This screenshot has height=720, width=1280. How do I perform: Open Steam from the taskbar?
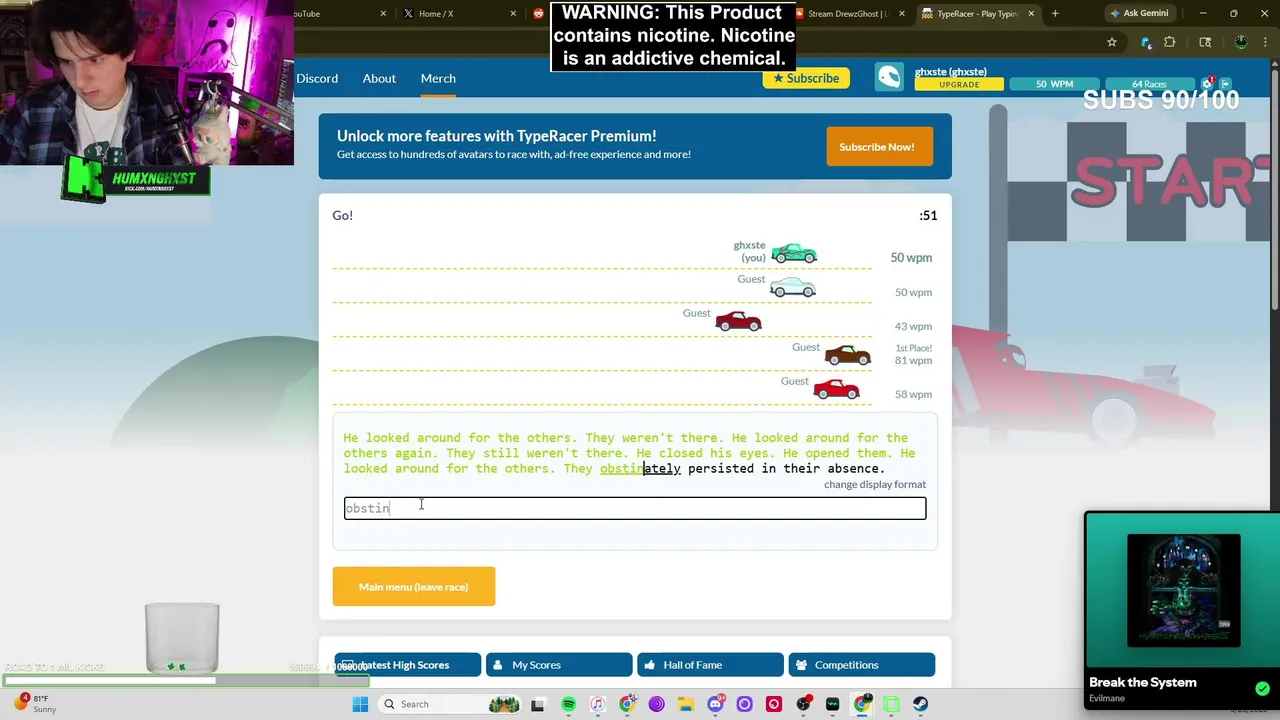click(x=920, y=704)
